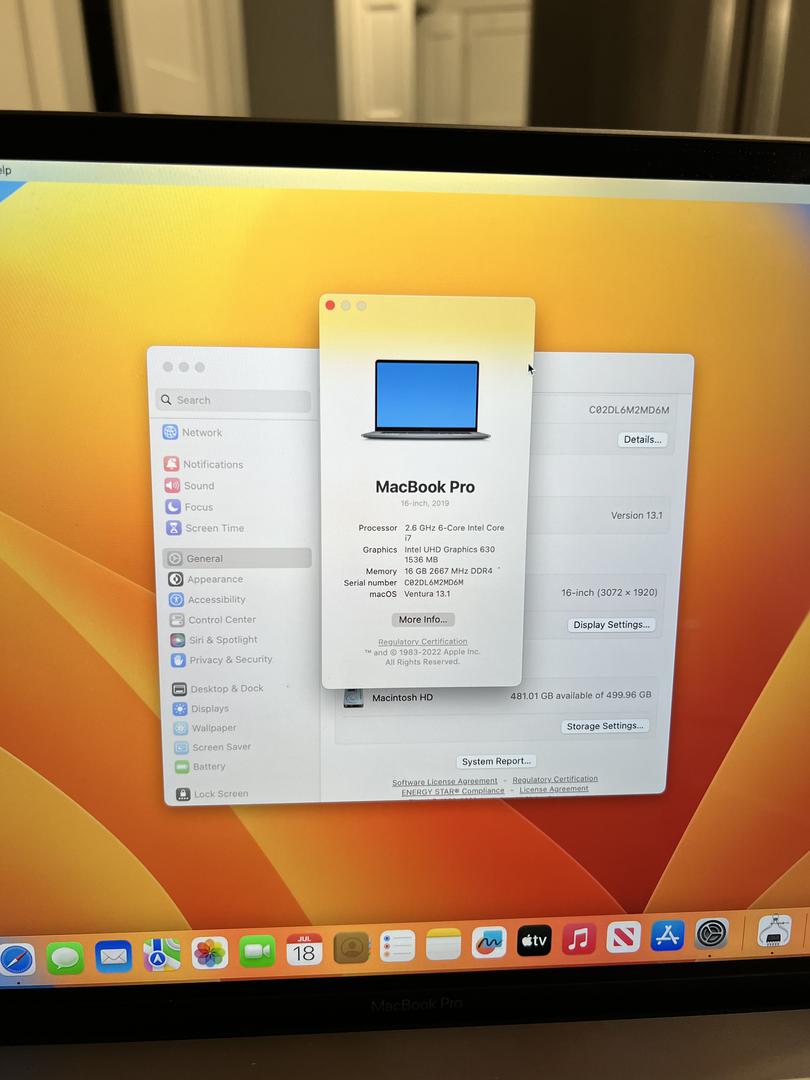Click the Ventura 13.1 macOS text

tap(427, 594)
